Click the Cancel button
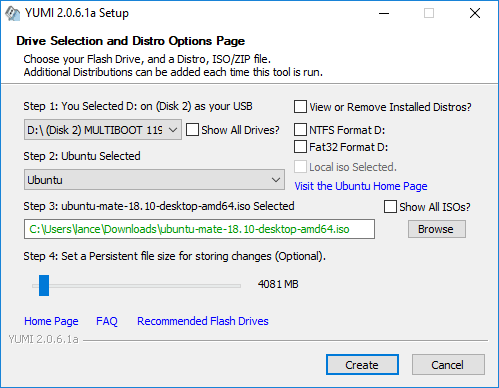Screen dimensions: 499x388 pos(448,365)
